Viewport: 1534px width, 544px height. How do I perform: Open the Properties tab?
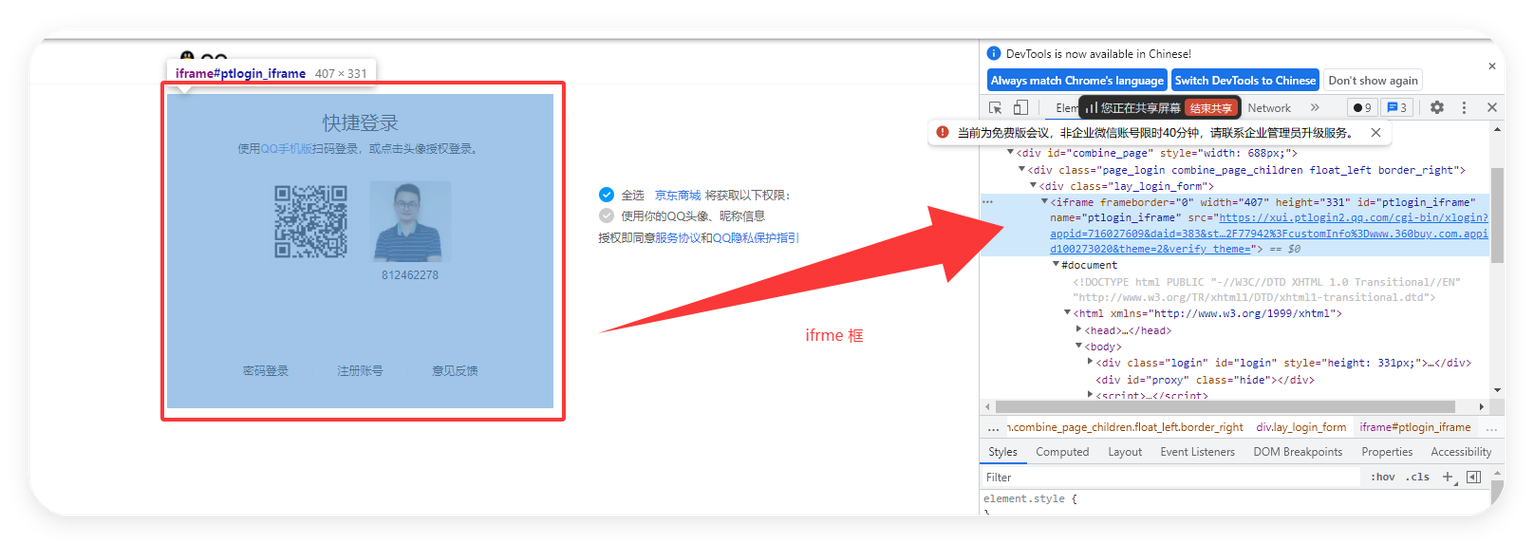pyautogui.click(x=1387, y=452)
